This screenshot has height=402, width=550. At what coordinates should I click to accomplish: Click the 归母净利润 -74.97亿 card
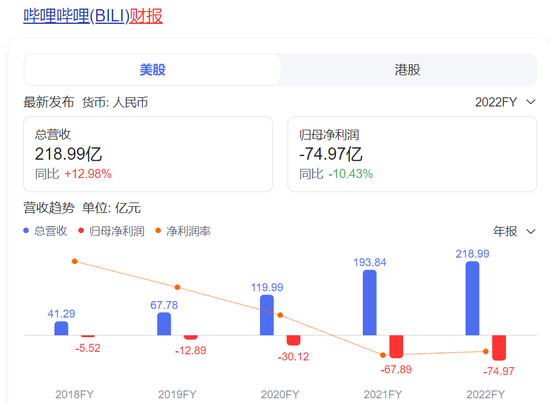[412, 154]
